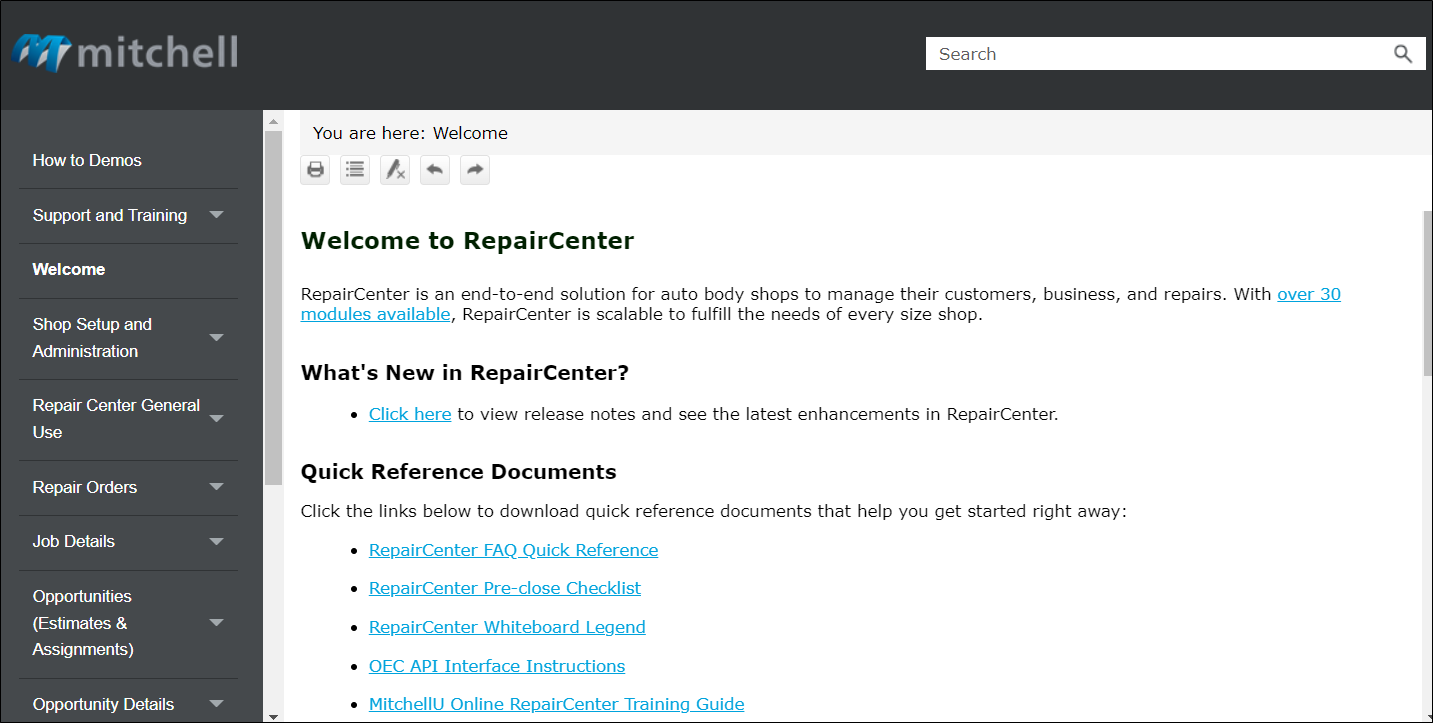Go forward with the right arrow icon
Viewport: 1433px width, 723px height.
pos(475,170)
